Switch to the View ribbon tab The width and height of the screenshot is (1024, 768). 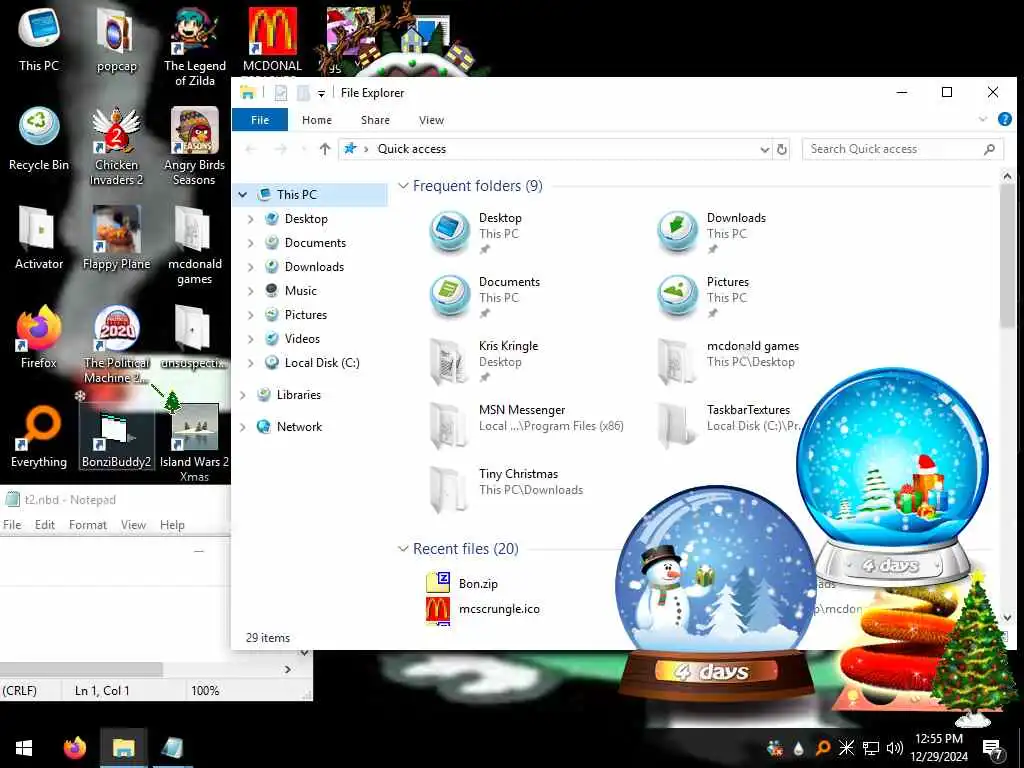[x=431, y=120]
